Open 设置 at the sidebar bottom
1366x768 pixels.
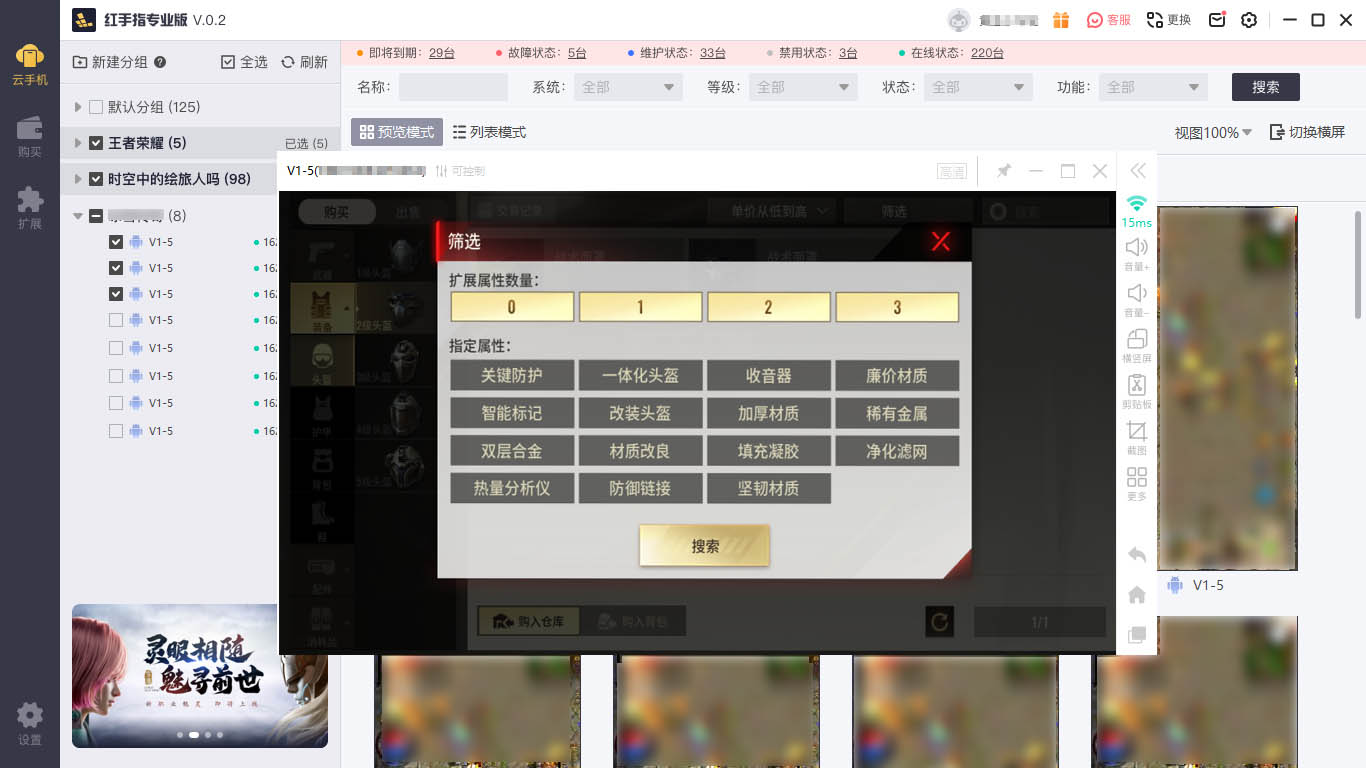pos(30,724)
